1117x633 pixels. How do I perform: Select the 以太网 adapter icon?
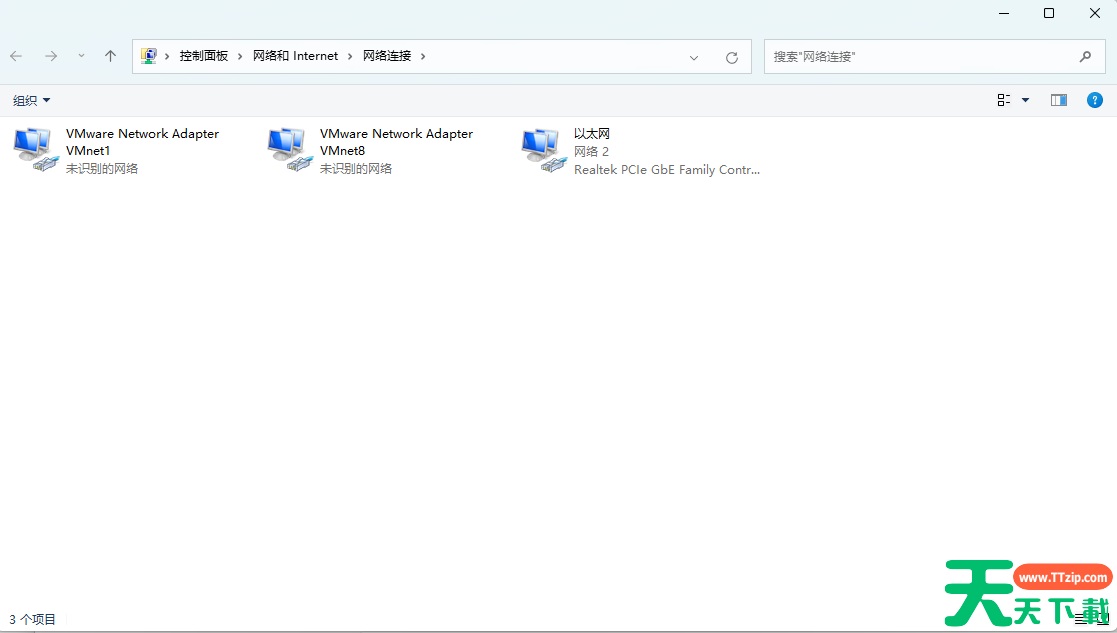(x=543, y=150)
